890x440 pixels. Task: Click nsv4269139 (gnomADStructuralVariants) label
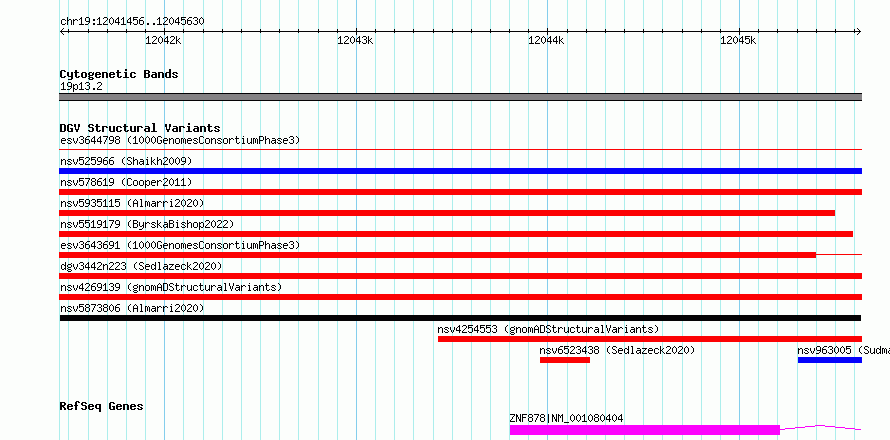[171, 287]
